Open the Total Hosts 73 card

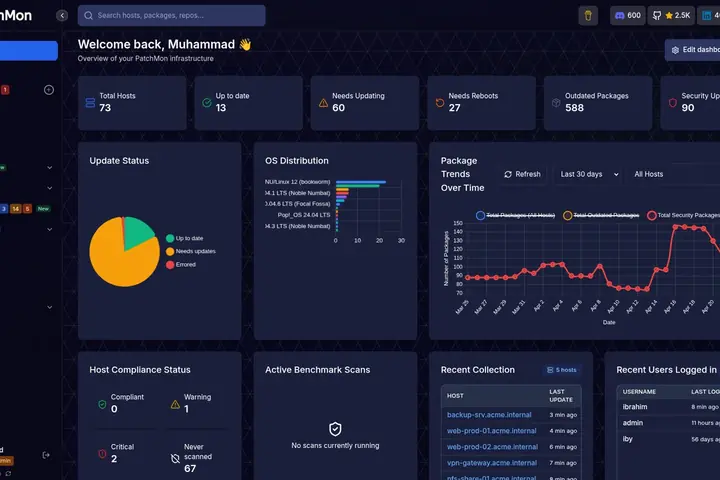coord(132,103)
